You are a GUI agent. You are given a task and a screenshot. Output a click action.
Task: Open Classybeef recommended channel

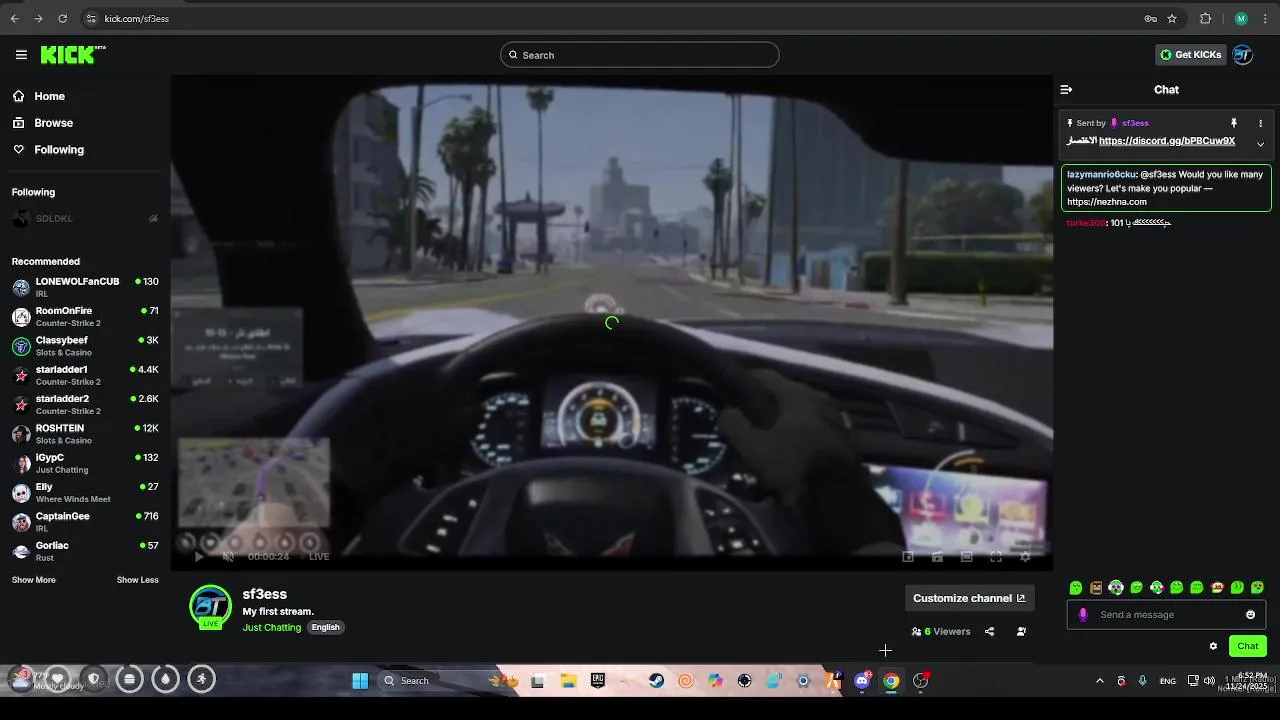click(x=85, y=346)
